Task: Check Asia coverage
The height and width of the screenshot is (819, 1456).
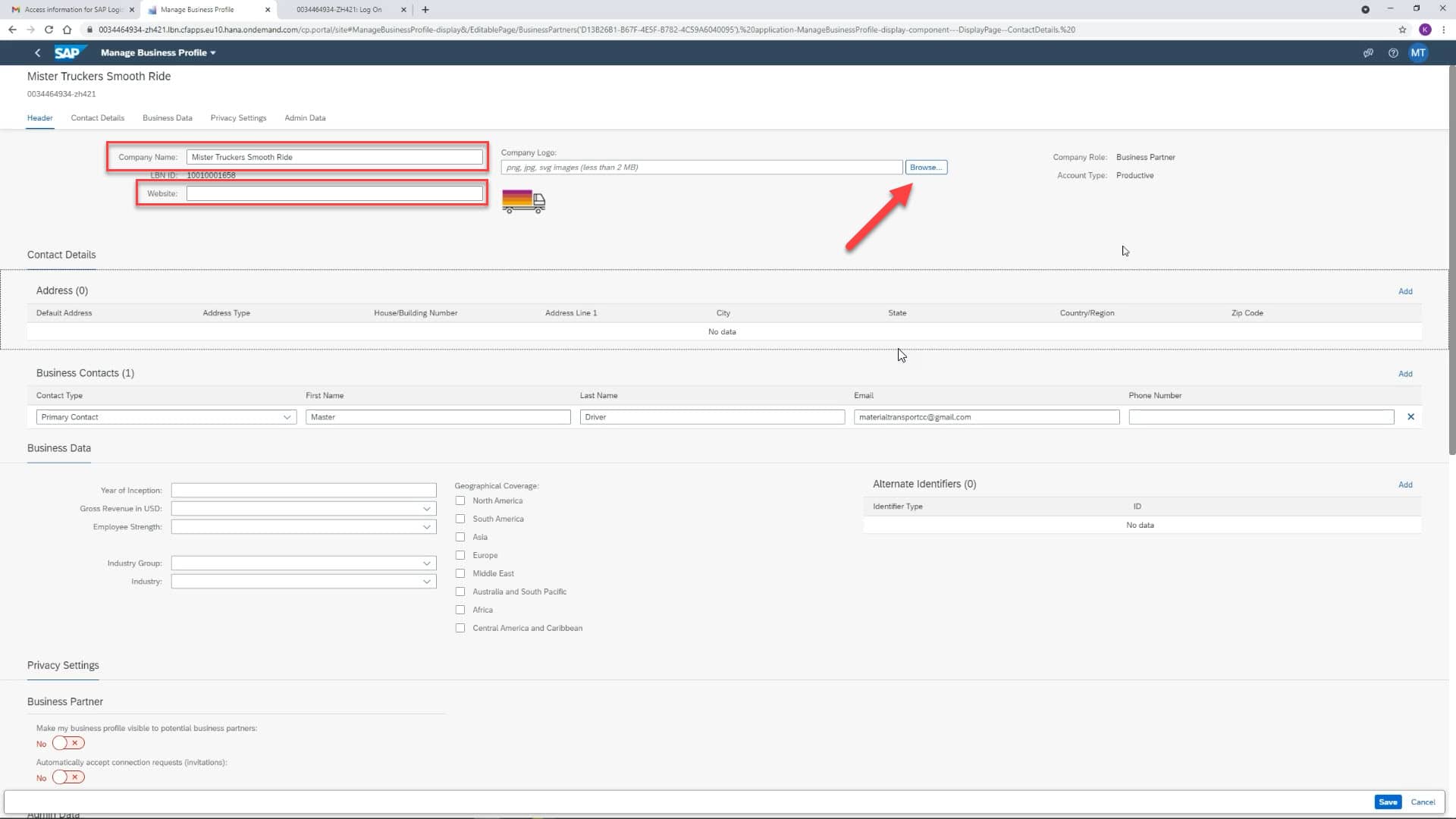Action: 460,537
